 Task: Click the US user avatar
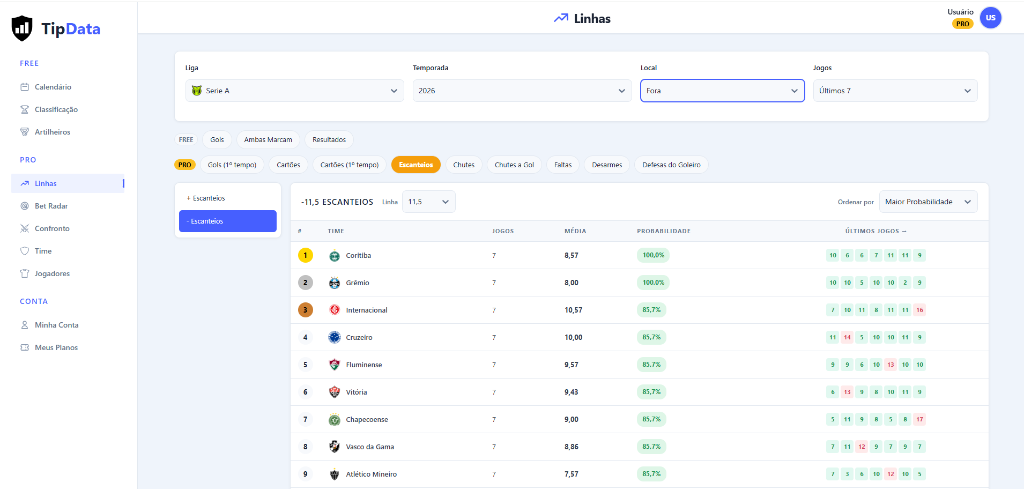(991, 18)
